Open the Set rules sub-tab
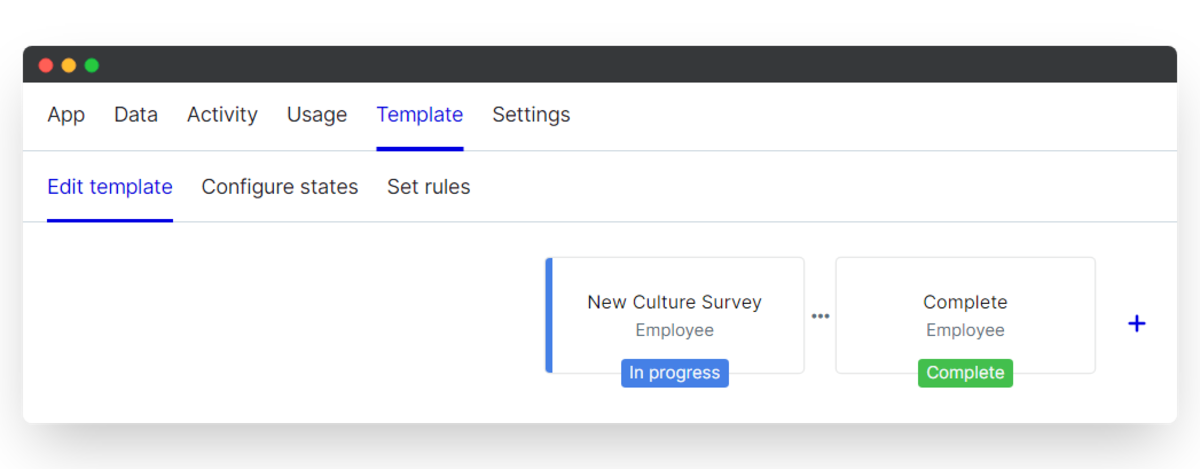The width and height of the screenshot is (1200, 469). point(429,187)
